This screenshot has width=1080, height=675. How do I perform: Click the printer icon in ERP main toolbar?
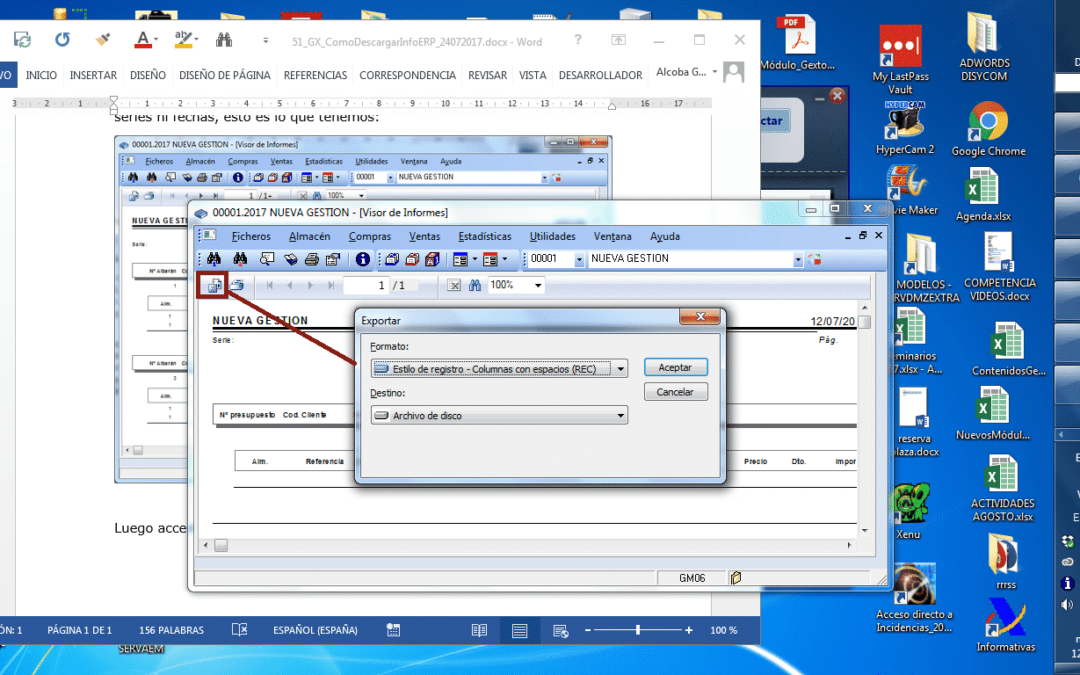coord(311,259)
